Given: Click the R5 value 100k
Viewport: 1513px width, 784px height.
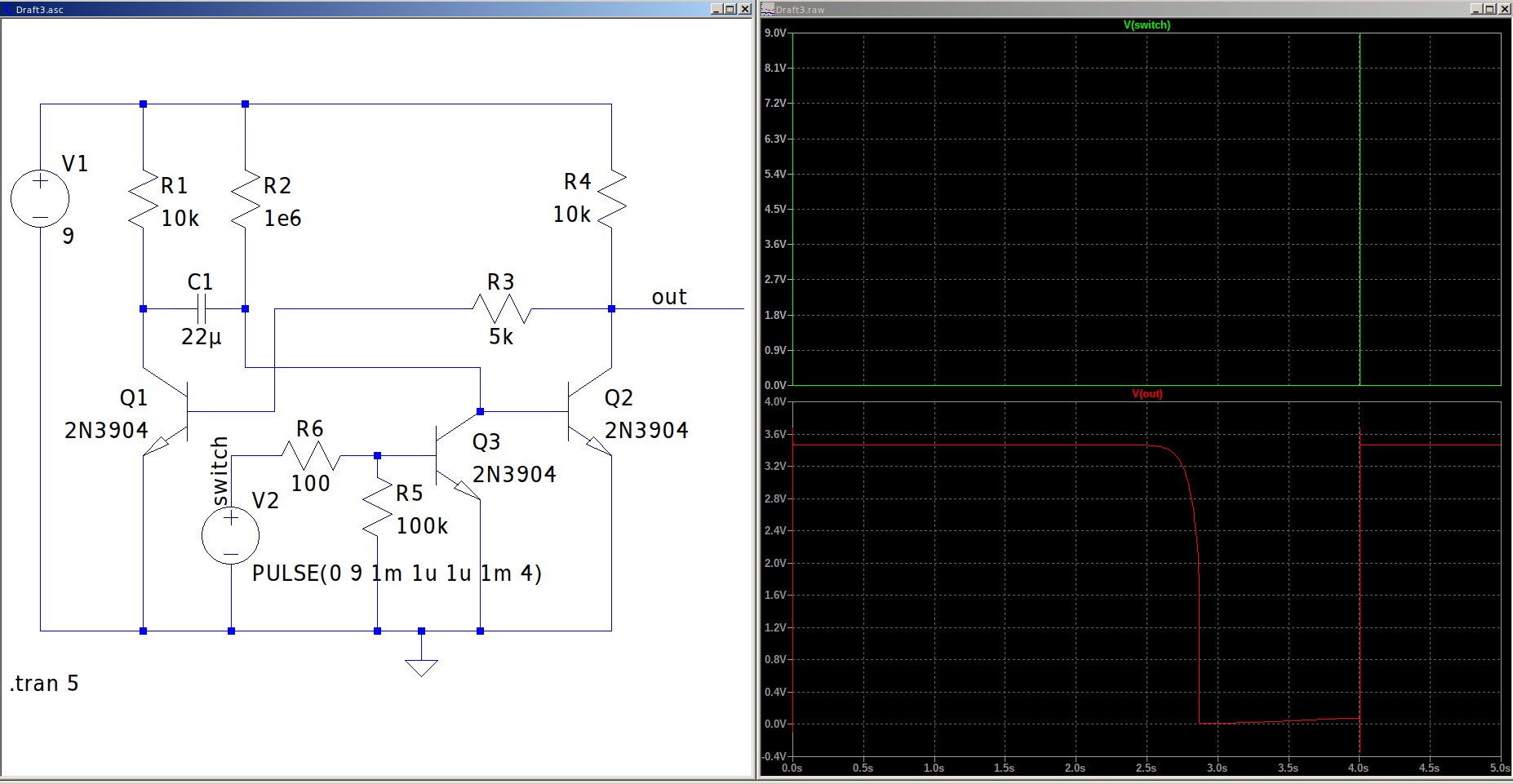Looking at the screenshot, I should pos(422,526).
